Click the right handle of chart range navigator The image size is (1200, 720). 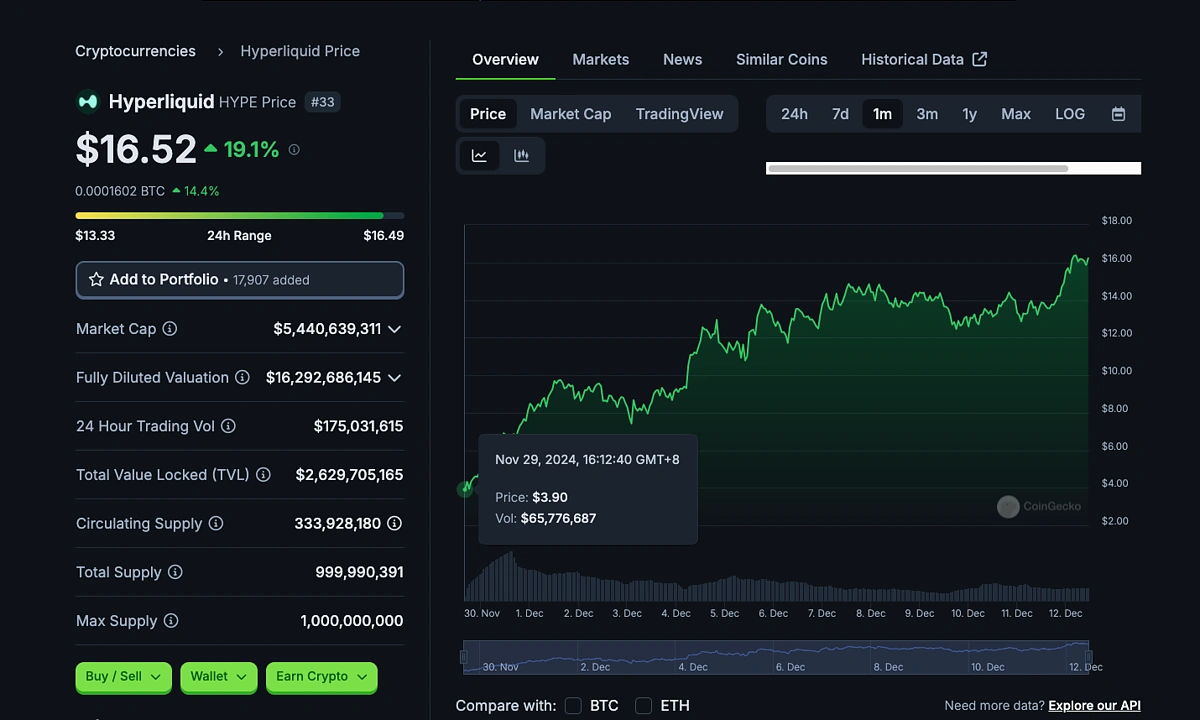coord(1090,657)
